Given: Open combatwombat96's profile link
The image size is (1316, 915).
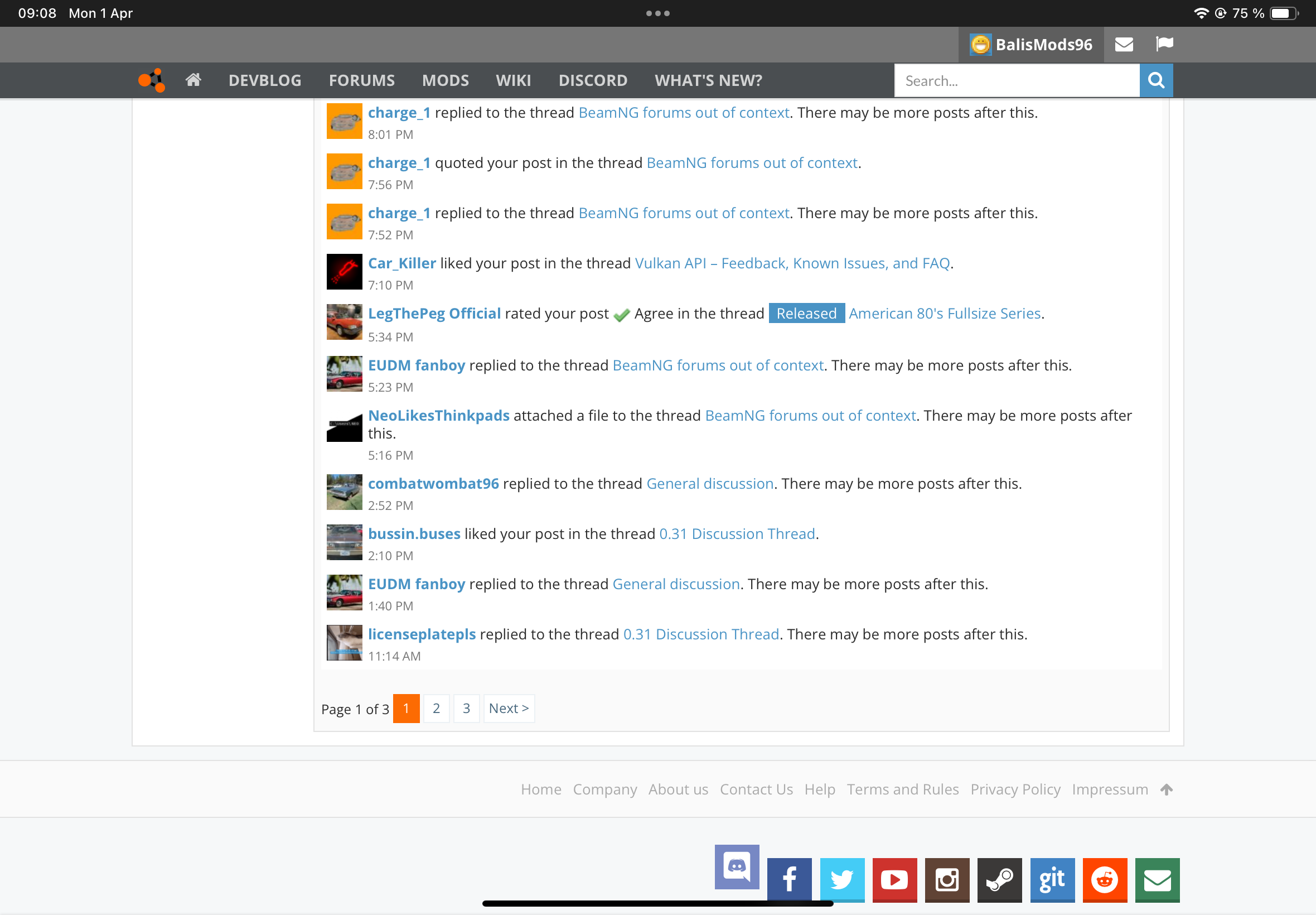Looking at the screenshot, I should pyautogui.click(x=433, y=483).
